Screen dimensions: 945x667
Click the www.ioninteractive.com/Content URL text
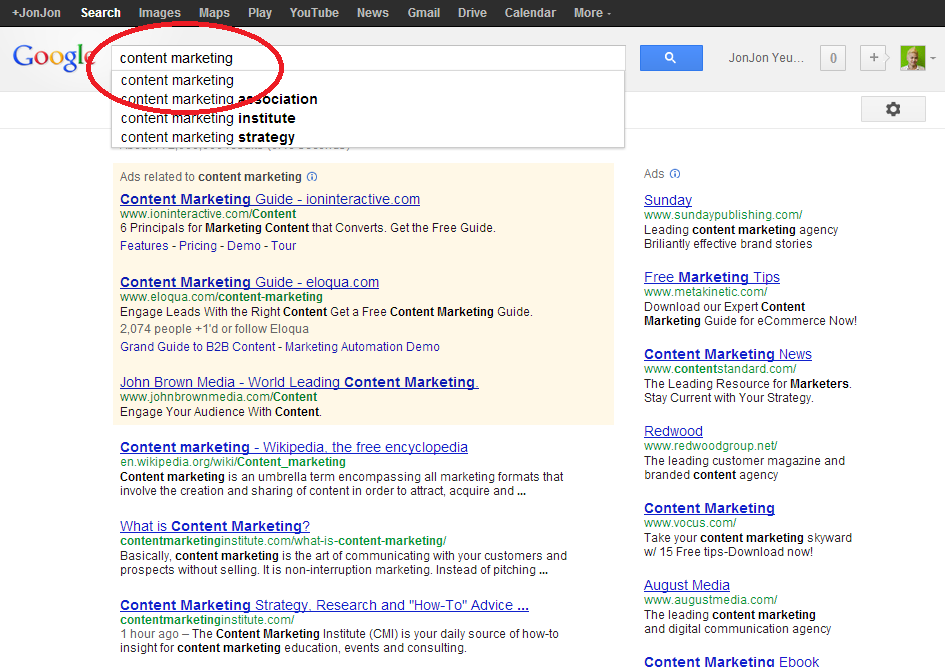(208, 214)
